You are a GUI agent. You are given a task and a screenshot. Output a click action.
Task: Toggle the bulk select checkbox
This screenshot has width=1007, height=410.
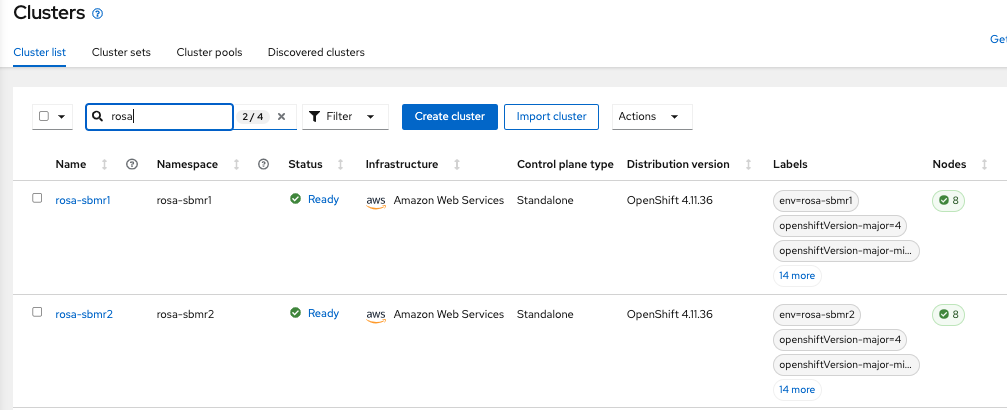coord(44,116)
